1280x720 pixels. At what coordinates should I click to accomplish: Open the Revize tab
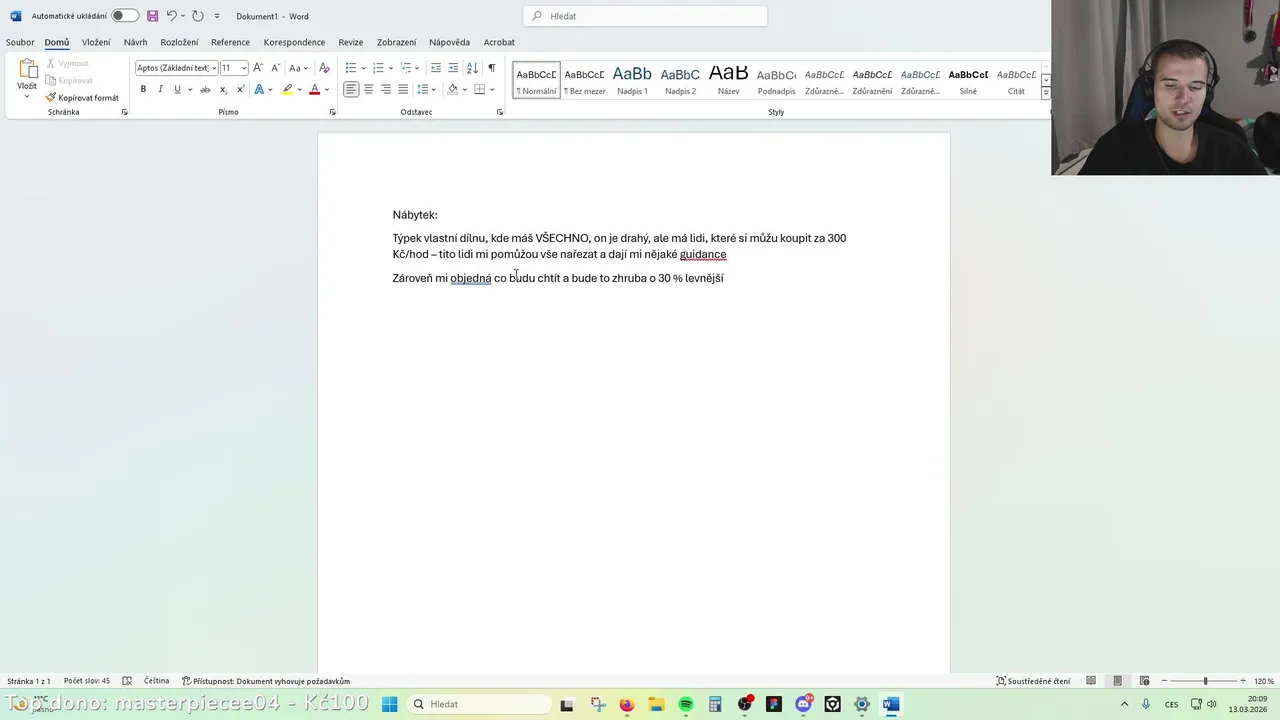(x=350, y=42)
